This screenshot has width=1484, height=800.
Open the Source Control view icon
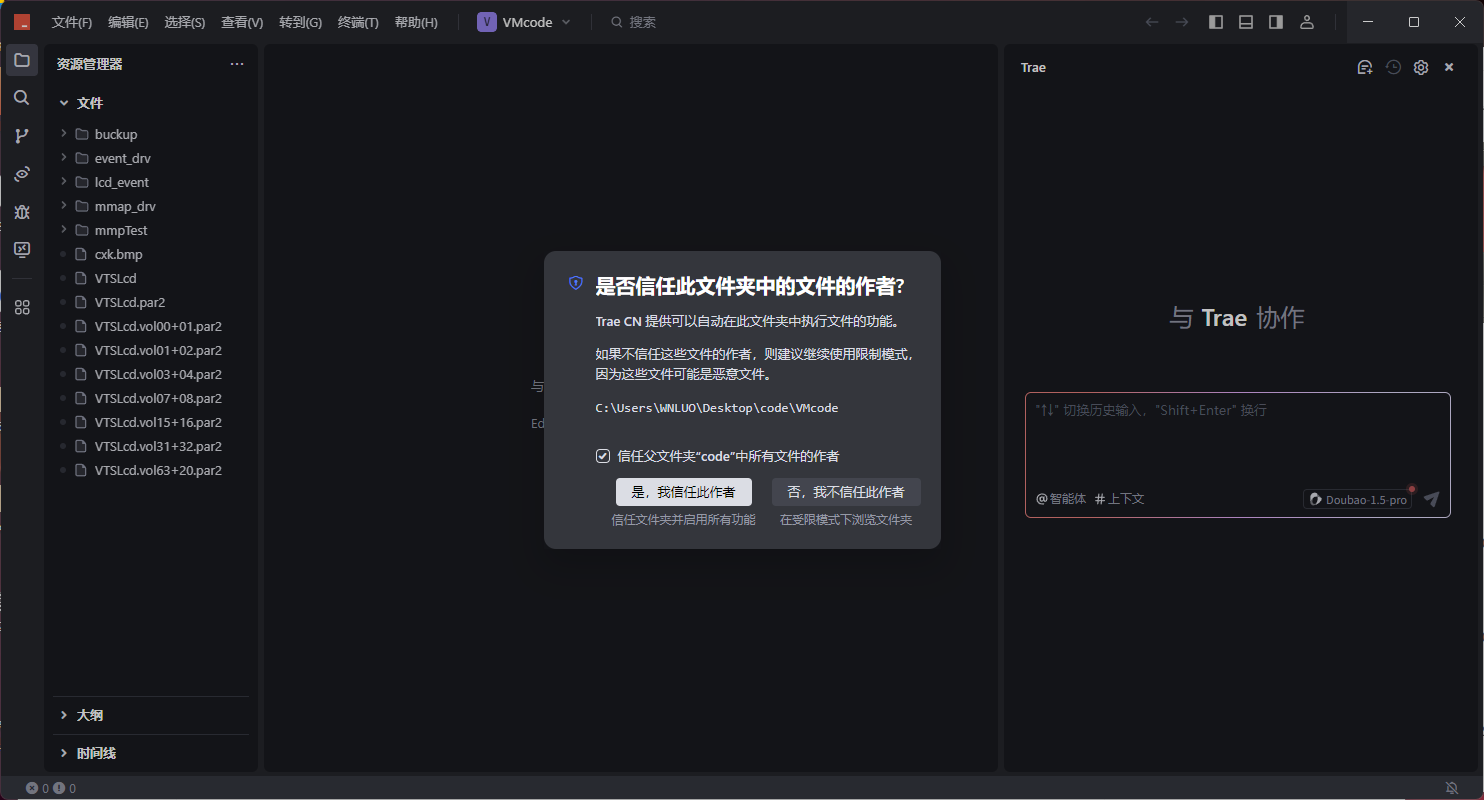[x=22, y=136]
